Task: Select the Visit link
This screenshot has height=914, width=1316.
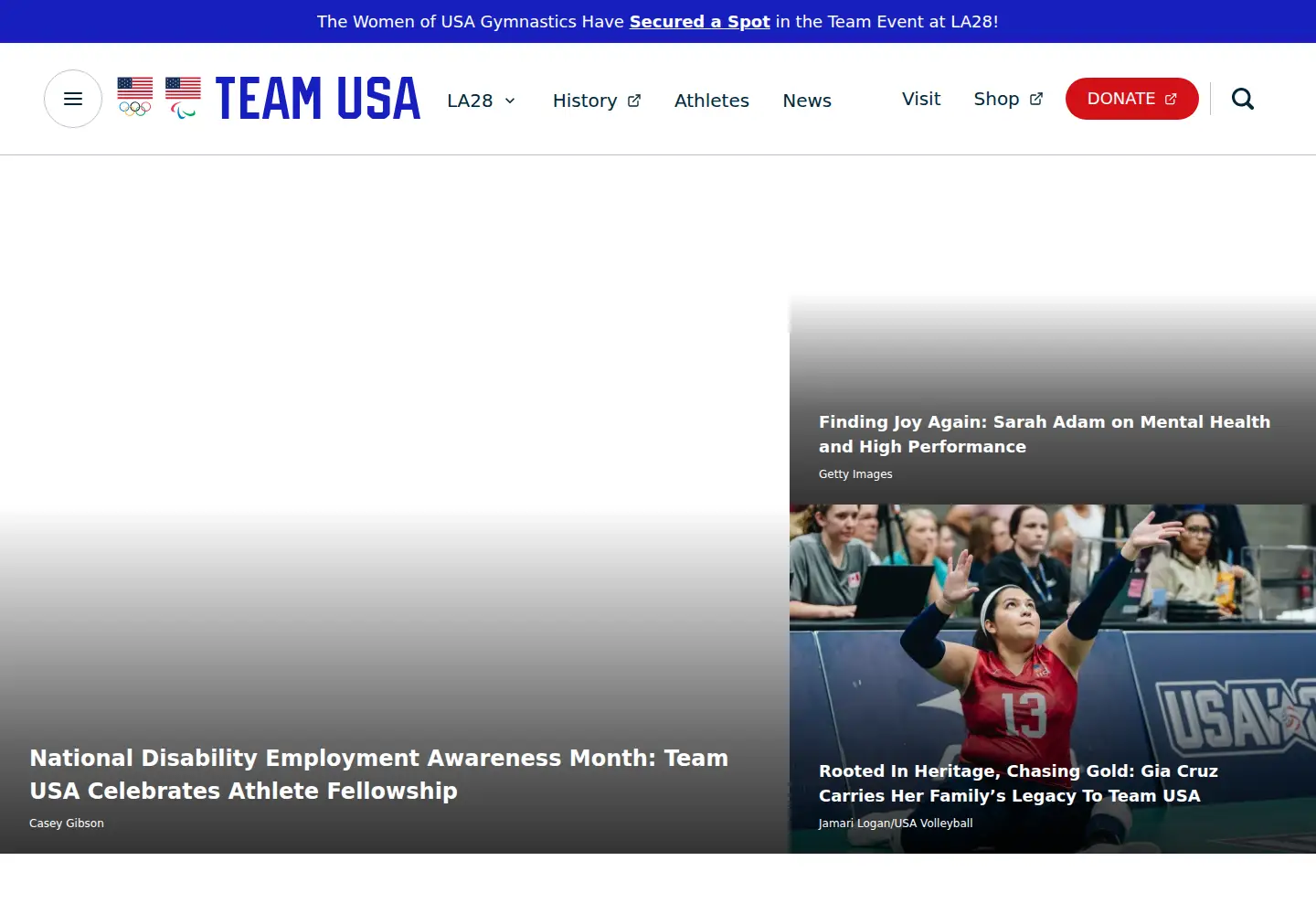Action: (x=921, y=99)
